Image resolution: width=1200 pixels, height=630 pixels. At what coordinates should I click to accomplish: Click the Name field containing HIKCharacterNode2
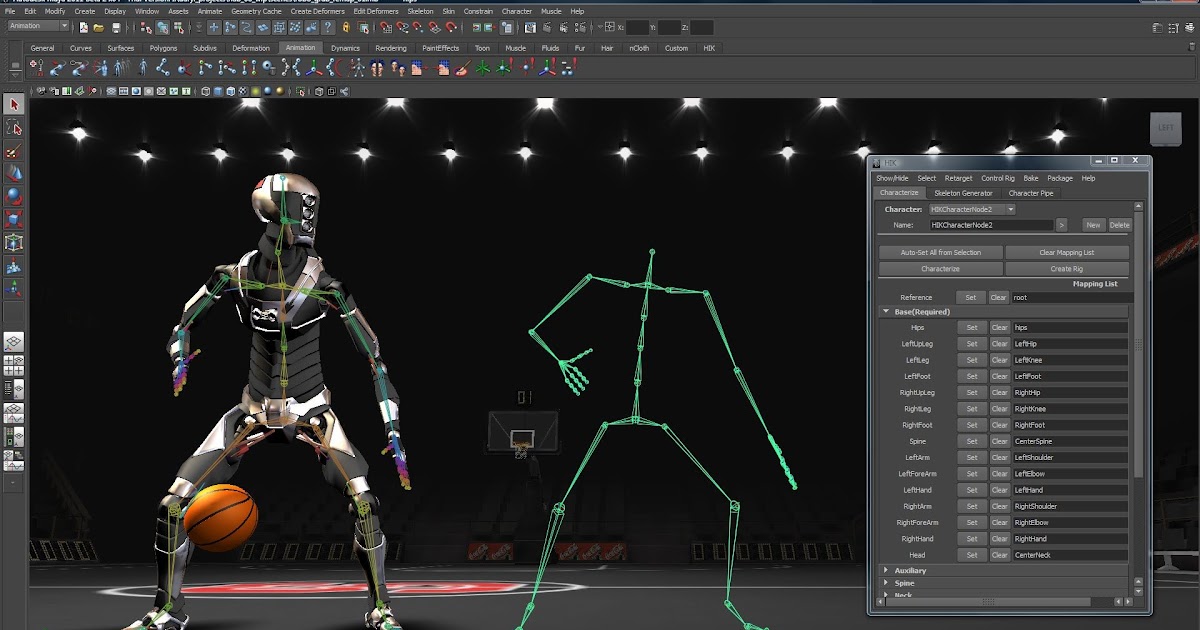pos(991,225)
